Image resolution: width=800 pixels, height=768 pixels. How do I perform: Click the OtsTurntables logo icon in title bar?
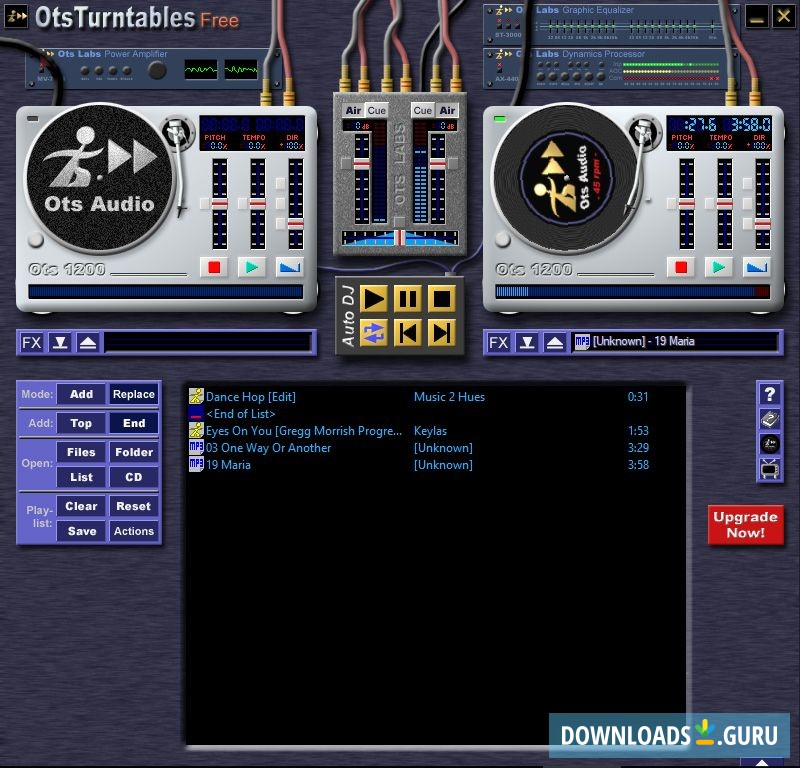16,16
